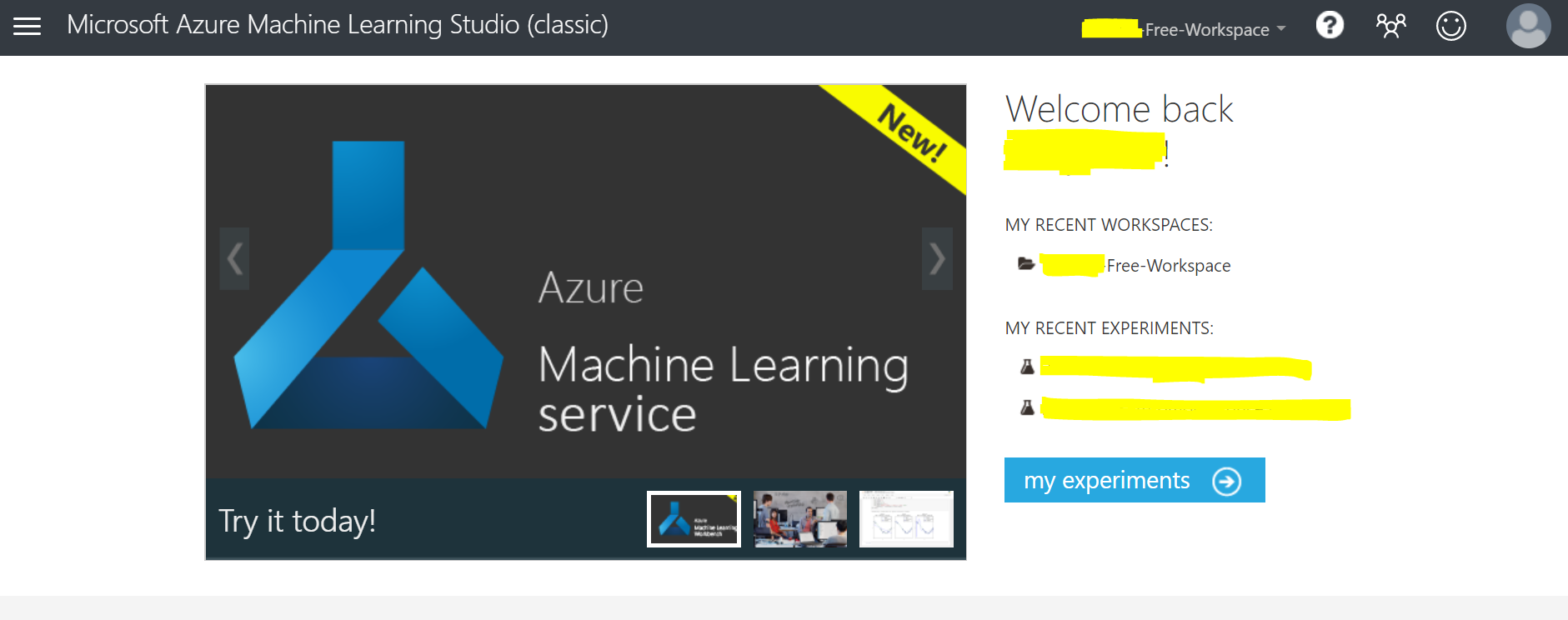Viewport: 1568px width, 620px height.
Task: Click the first experiment flask icon
Action: point(1027,367)
